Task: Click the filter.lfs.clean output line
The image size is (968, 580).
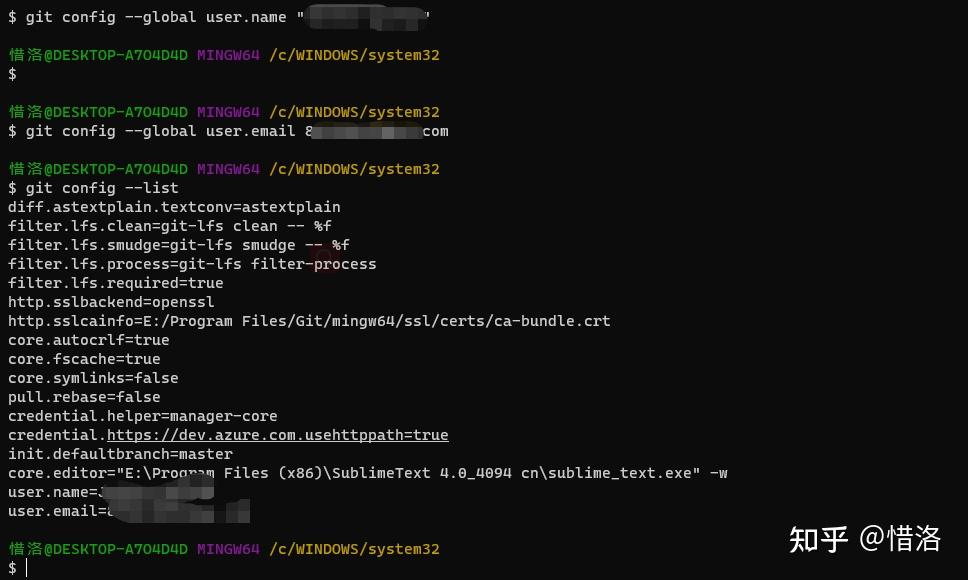Action: [169, 226]
